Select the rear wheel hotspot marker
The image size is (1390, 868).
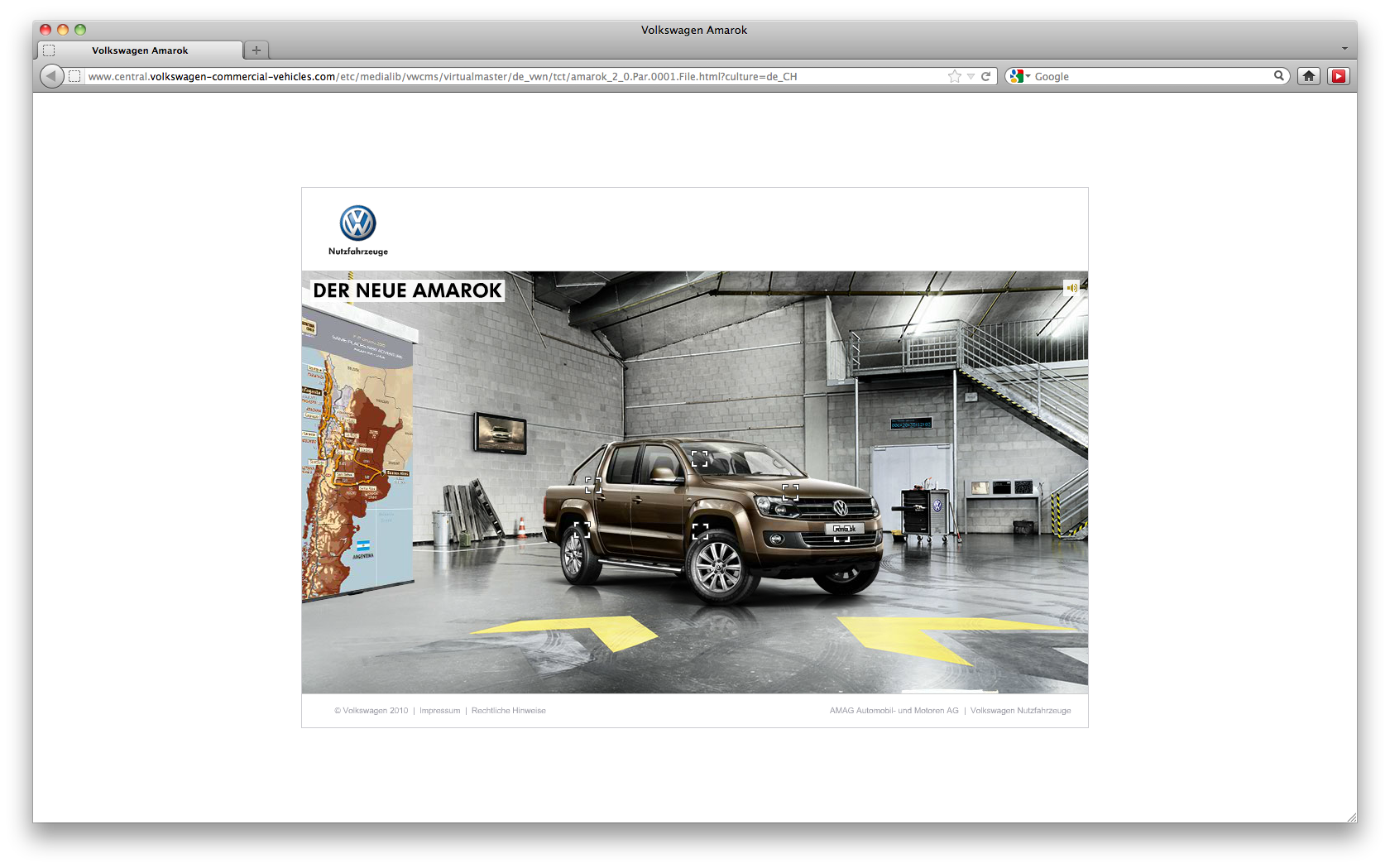[582, 530]
